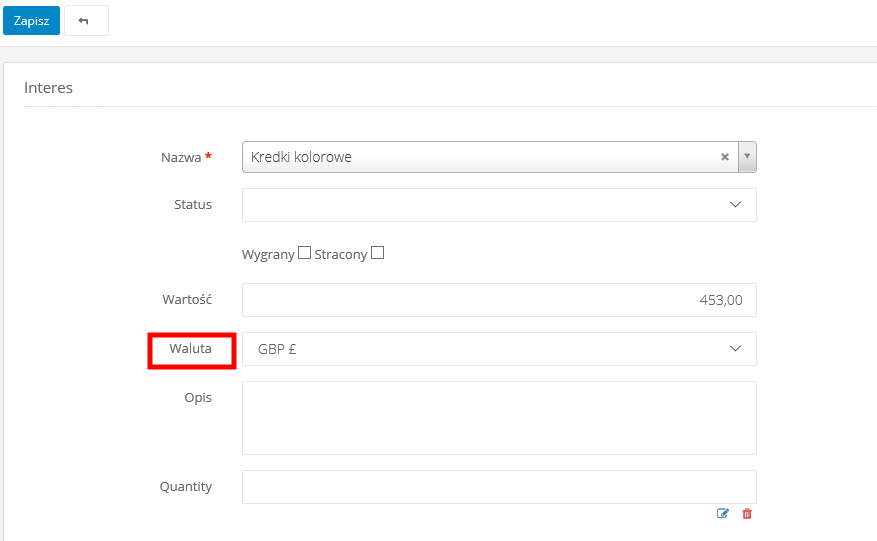This screenshot has height=541, width=877.
Task: Click the back arrow button
Action: [x=84, y=21]
